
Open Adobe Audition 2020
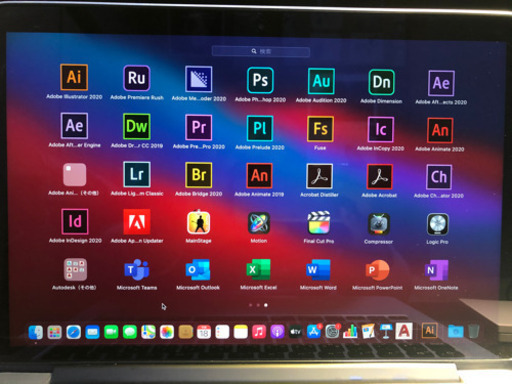321,81
